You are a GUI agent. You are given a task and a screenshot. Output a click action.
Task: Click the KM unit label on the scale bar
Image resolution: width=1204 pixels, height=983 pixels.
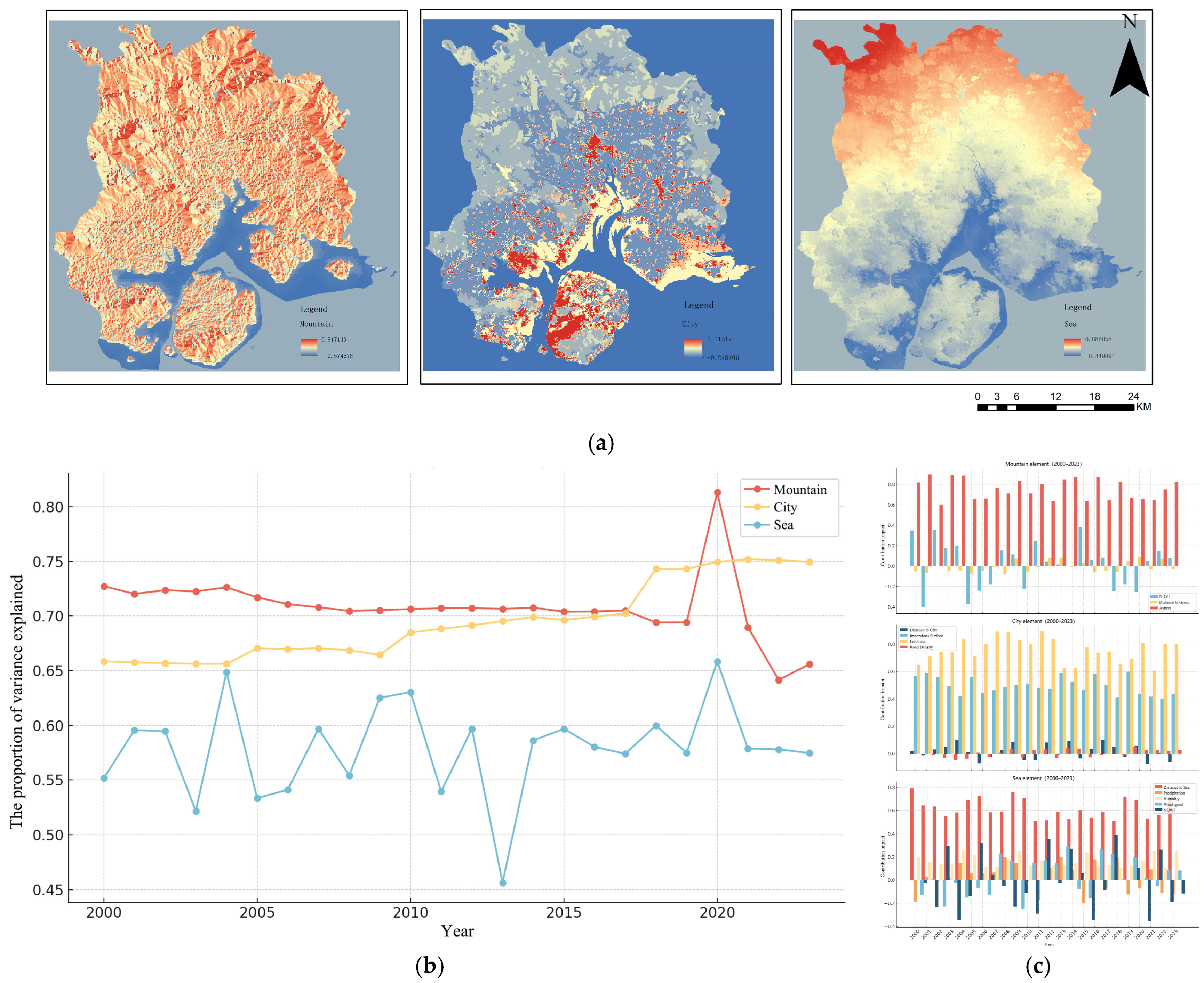[x=1143, y=406]
